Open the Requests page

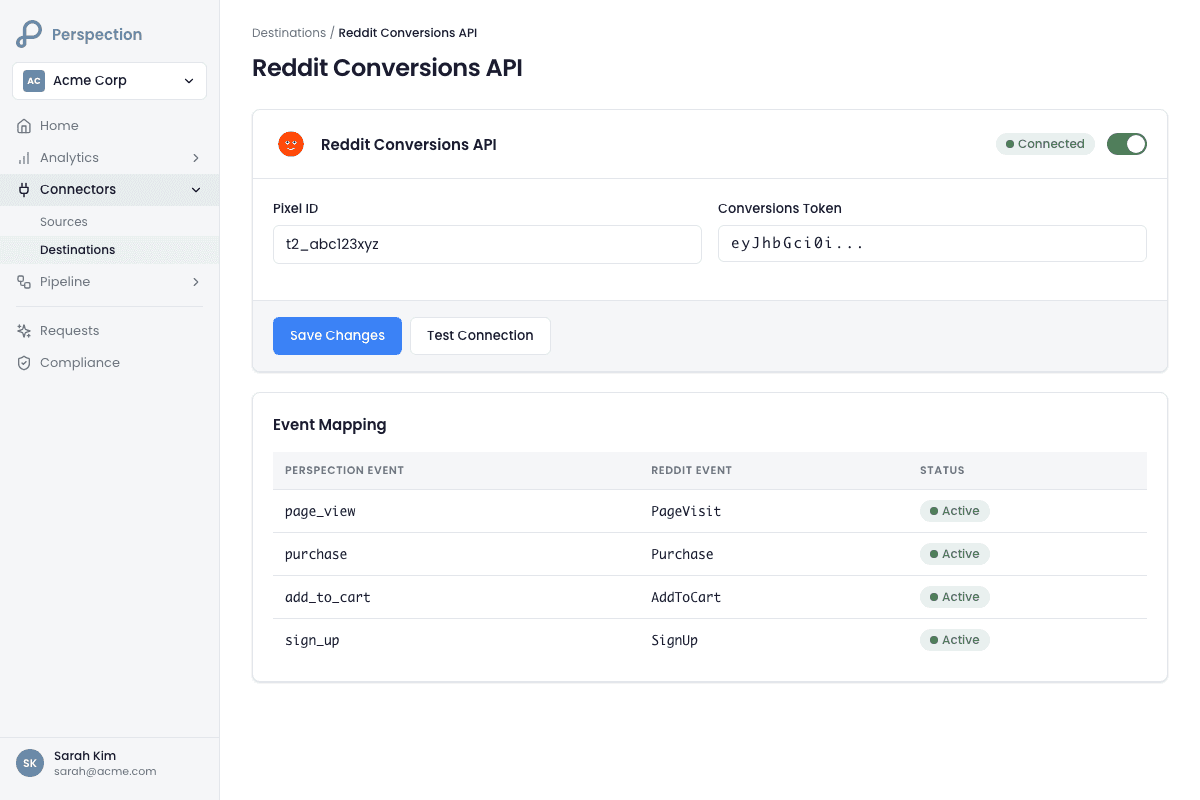point(109,331)
